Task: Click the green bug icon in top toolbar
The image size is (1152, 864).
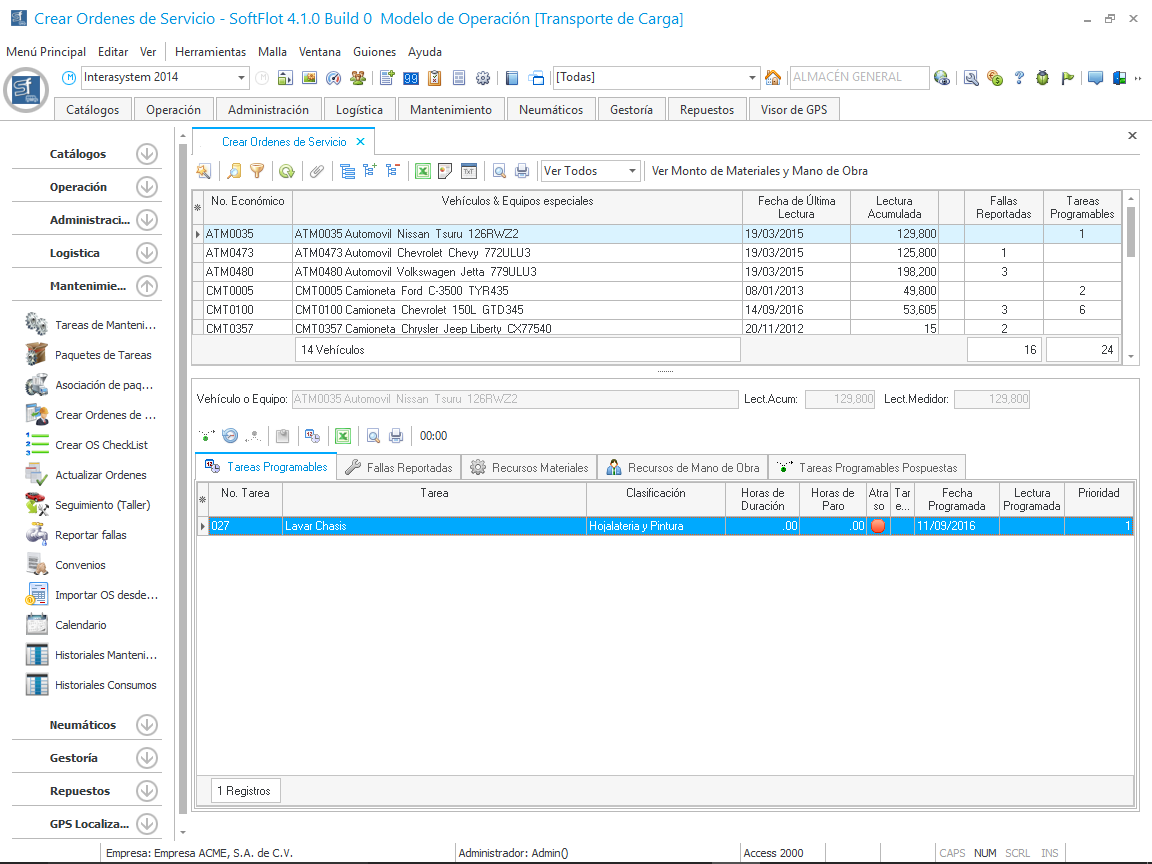Action: click(x=1043, y=78)
